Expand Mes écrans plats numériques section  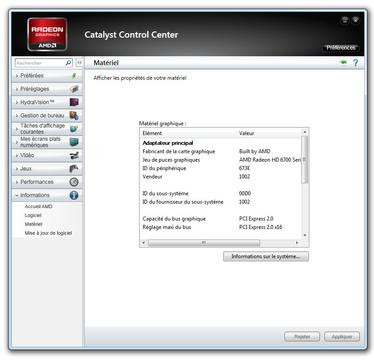(47, 142)
